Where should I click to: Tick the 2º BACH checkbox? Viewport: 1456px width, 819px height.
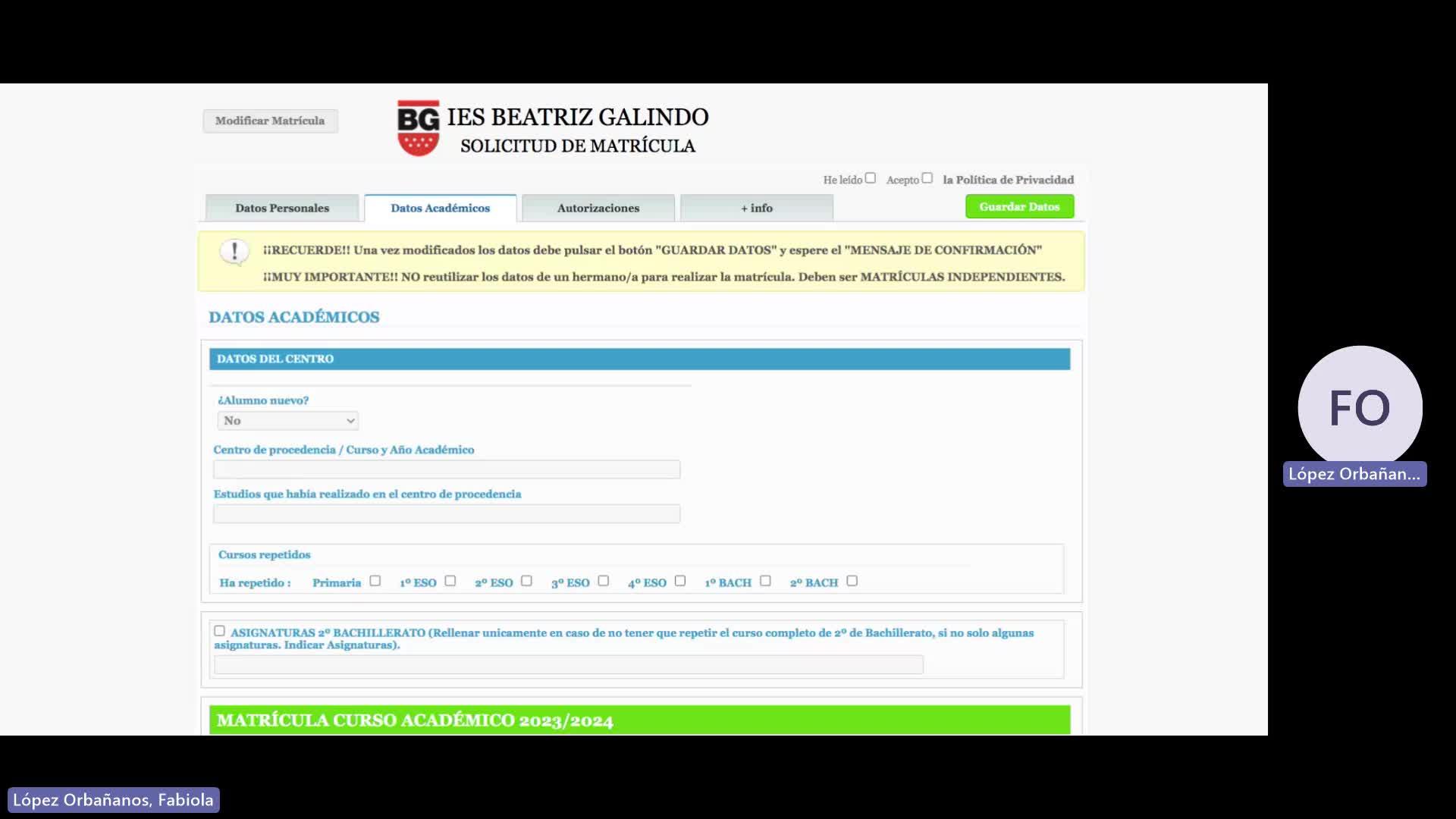[852, 581]
